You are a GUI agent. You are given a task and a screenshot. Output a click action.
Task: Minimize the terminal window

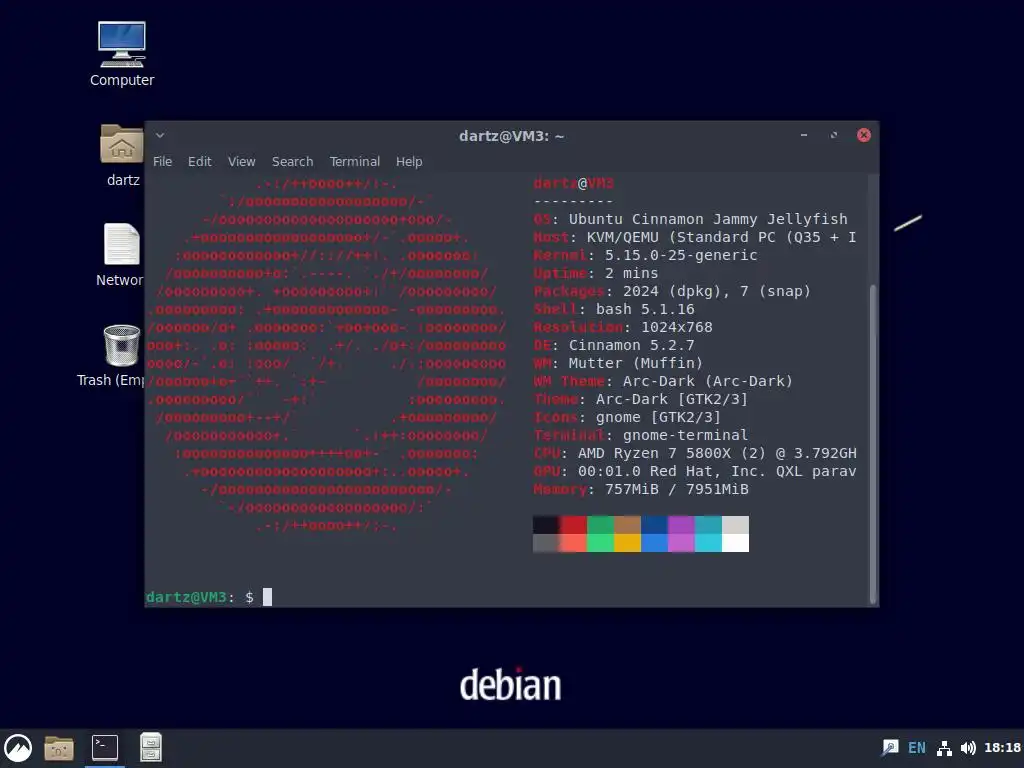coord(804,135)
